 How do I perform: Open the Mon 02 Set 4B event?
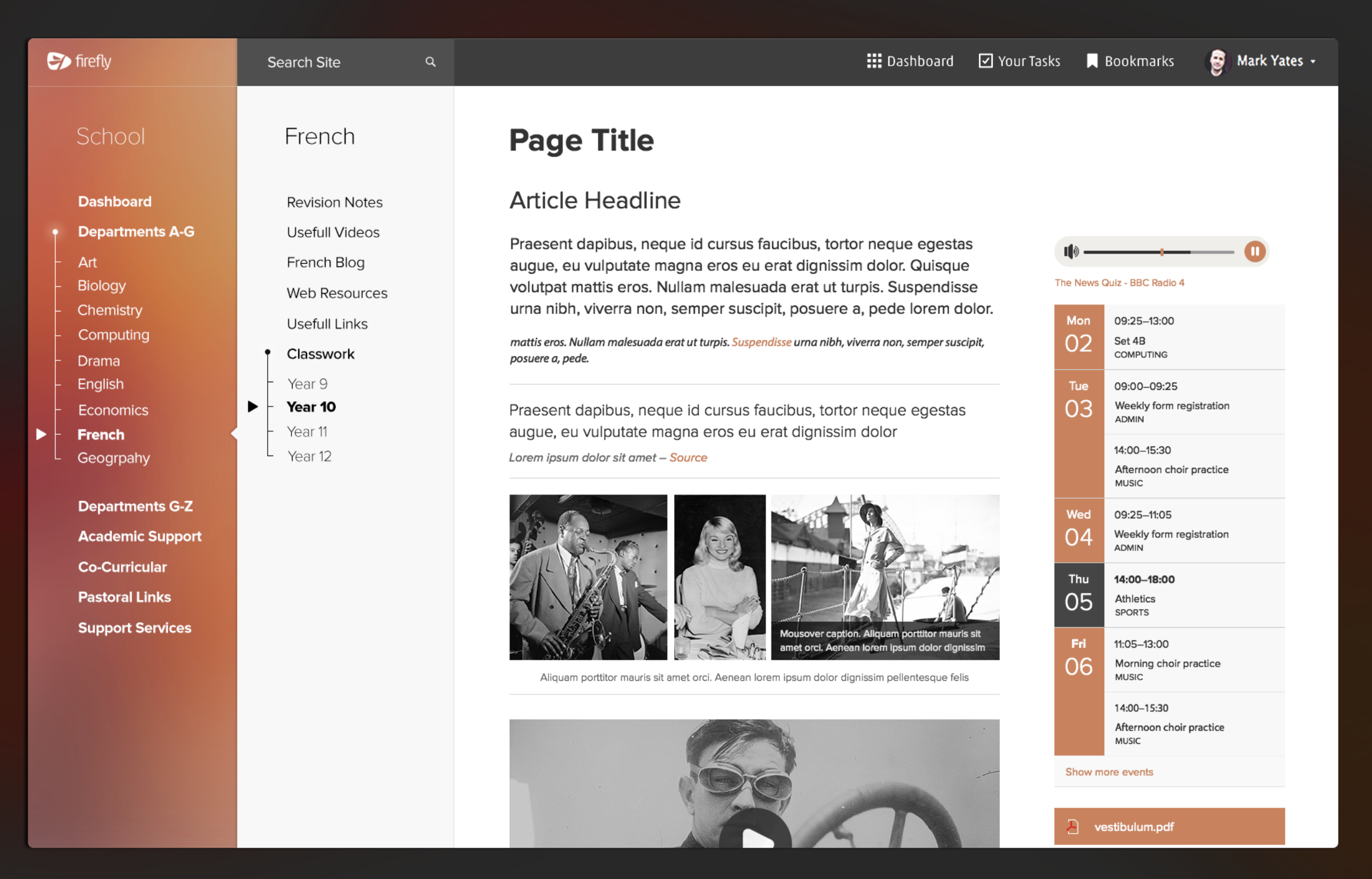[1194, 337]
